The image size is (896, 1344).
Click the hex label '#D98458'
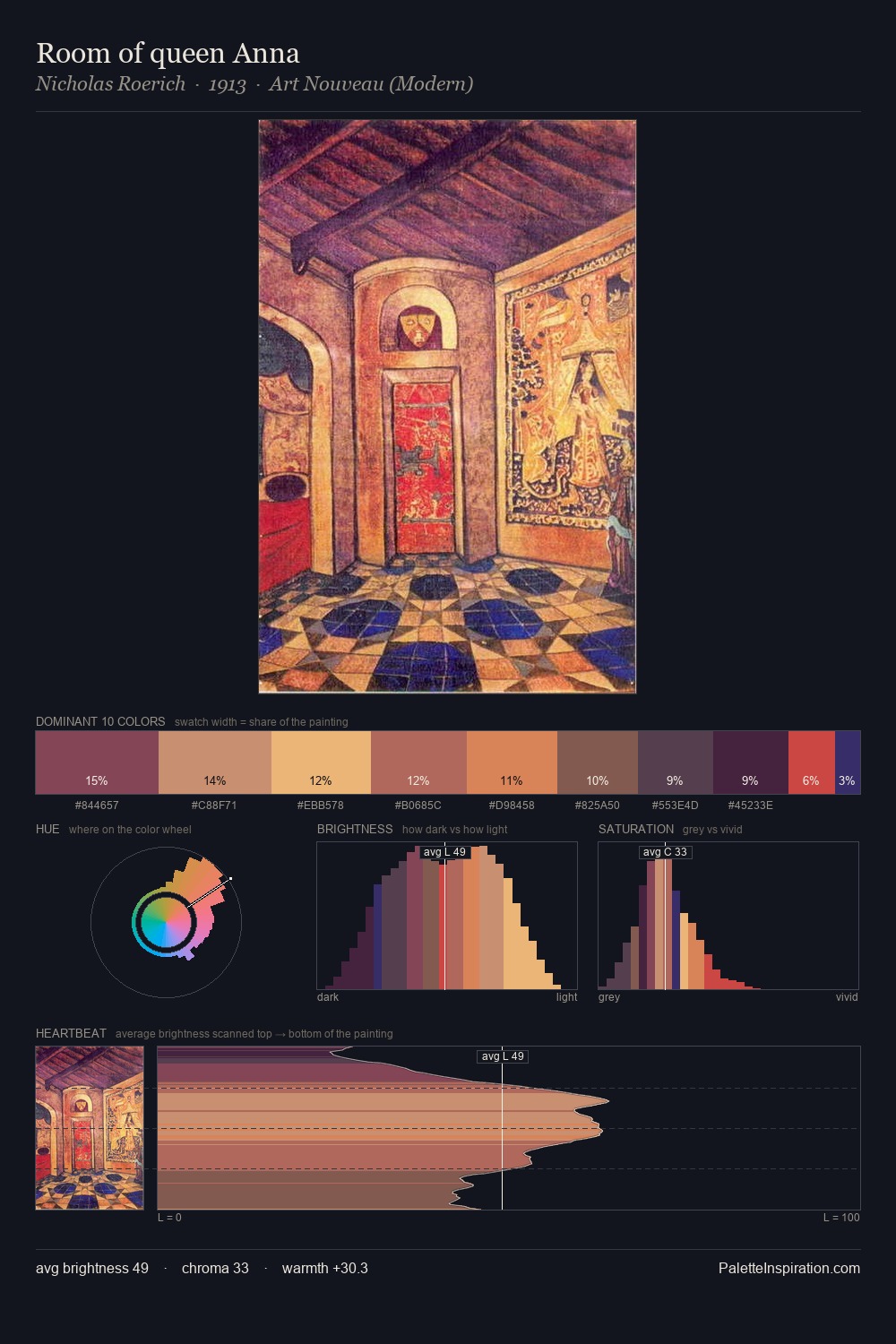pos(512,806)
